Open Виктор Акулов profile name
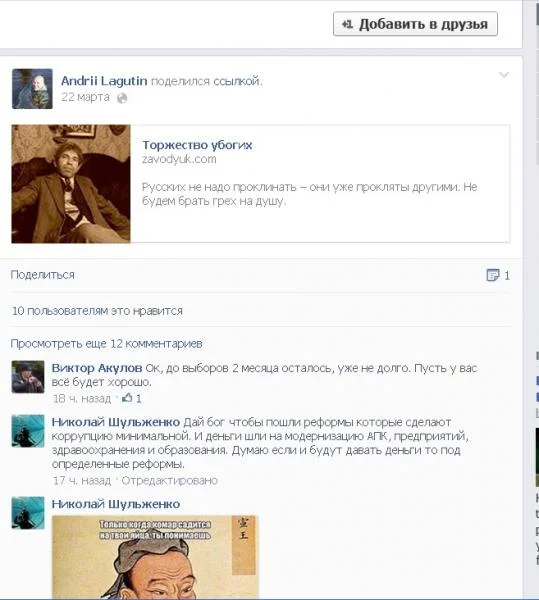The width and height of the screenshot is (539, 600). point(97,368)
